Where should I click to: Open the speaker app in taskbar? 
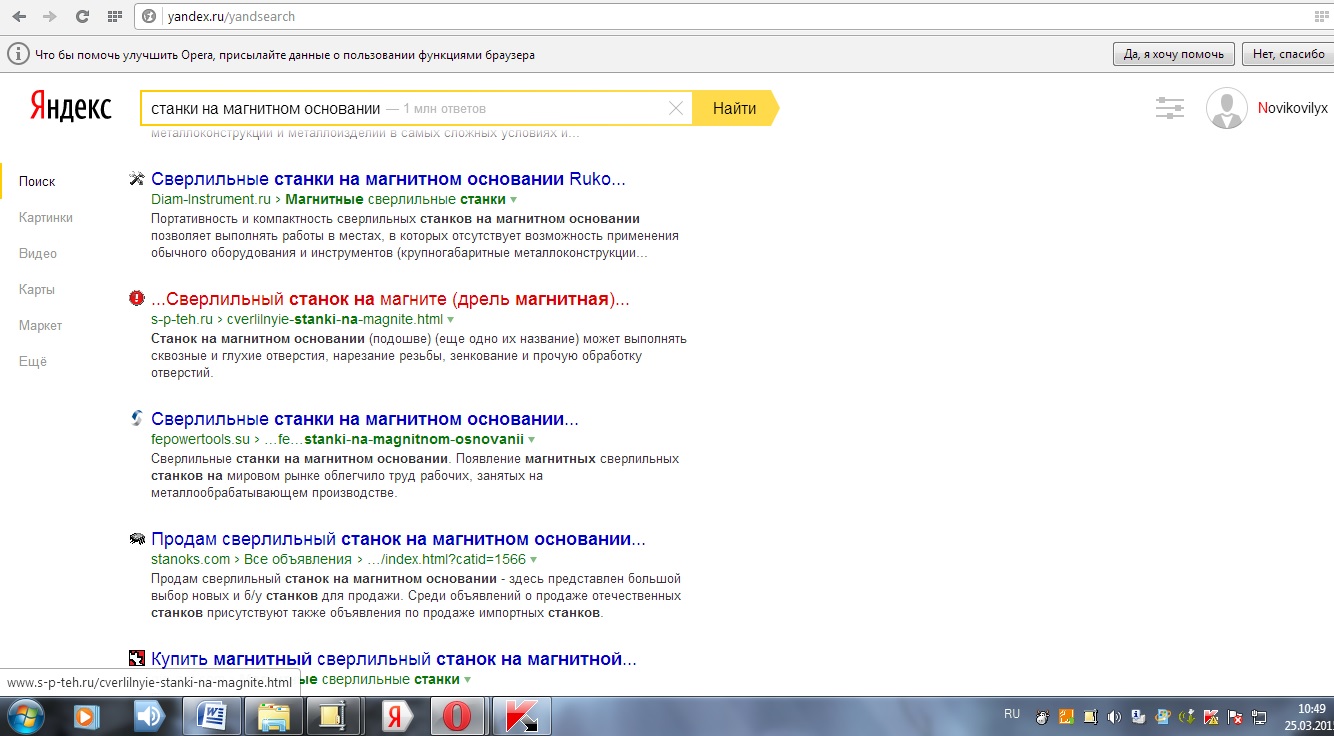pyautogui.click(x=149, y=716)
